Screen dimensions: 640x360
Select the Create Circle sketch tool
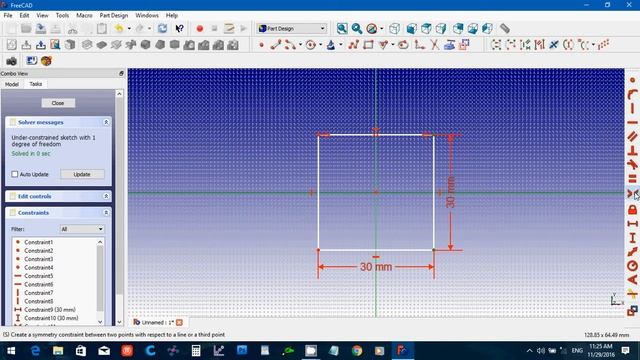(311, 45)
